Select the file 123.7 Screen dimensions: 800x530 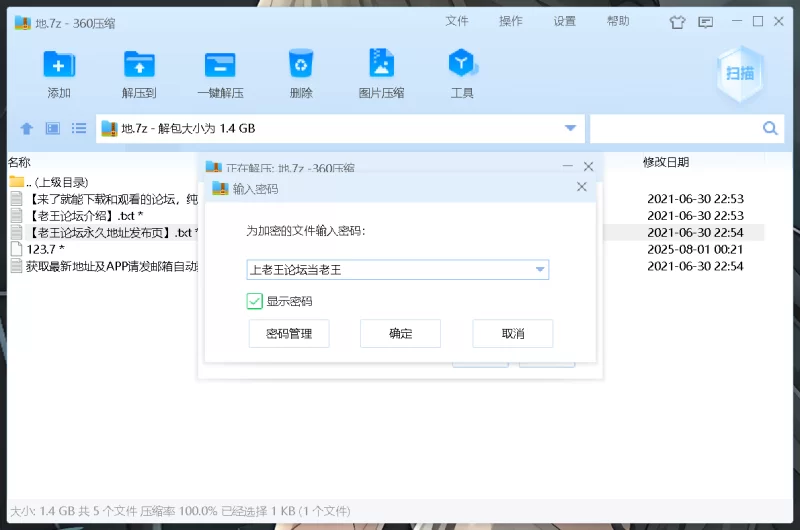pos(38,249)
